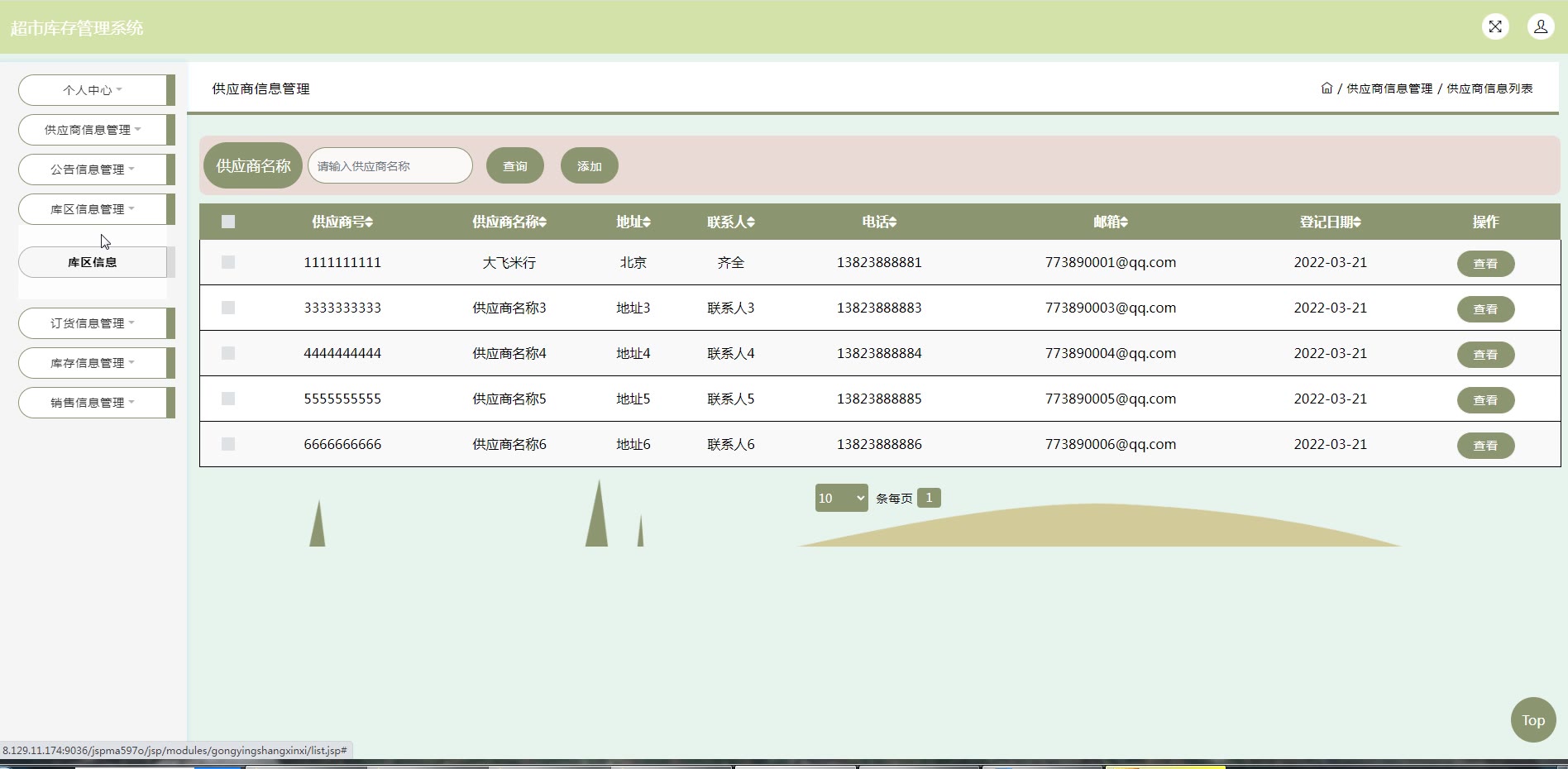Sort by 供应商号 column arrows
This screenshot has width=1568, height=769.
[369, 222]
